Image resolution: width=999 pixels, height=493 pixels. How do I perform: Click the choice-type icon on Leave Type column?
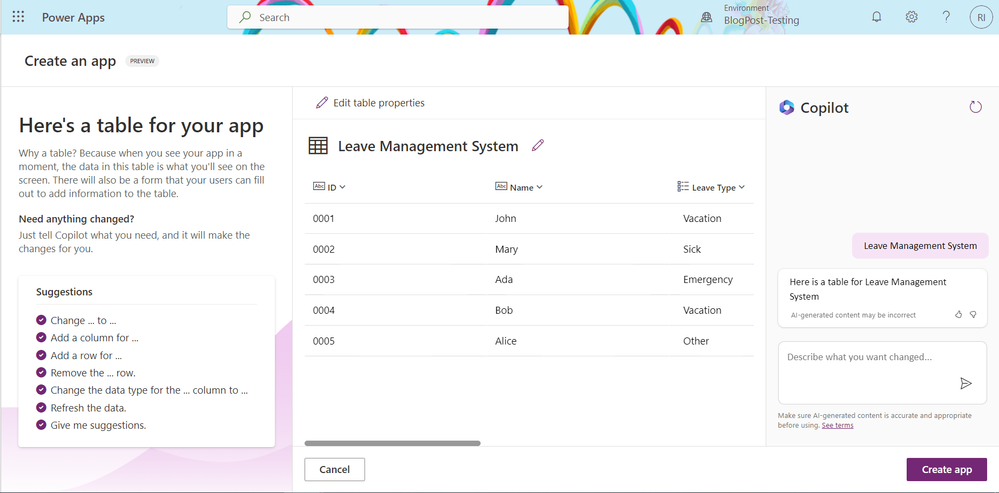pyautogui.click(x=683, y=187)
